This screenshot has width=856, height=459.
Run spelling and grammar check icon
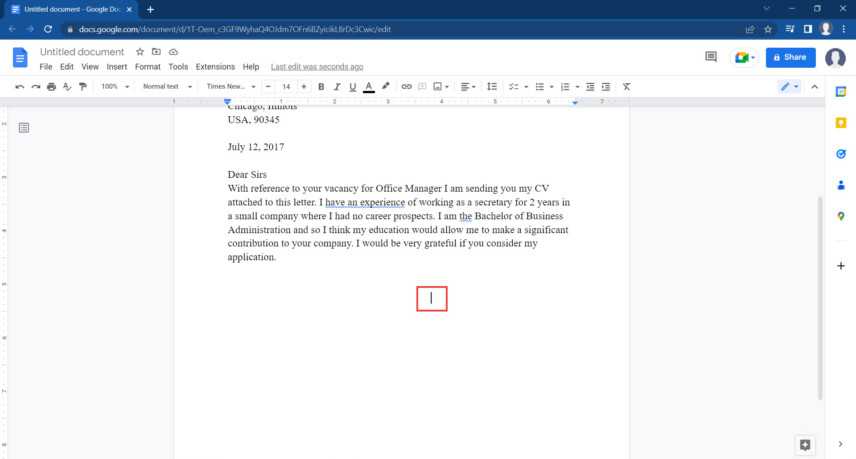click(67, 87)
